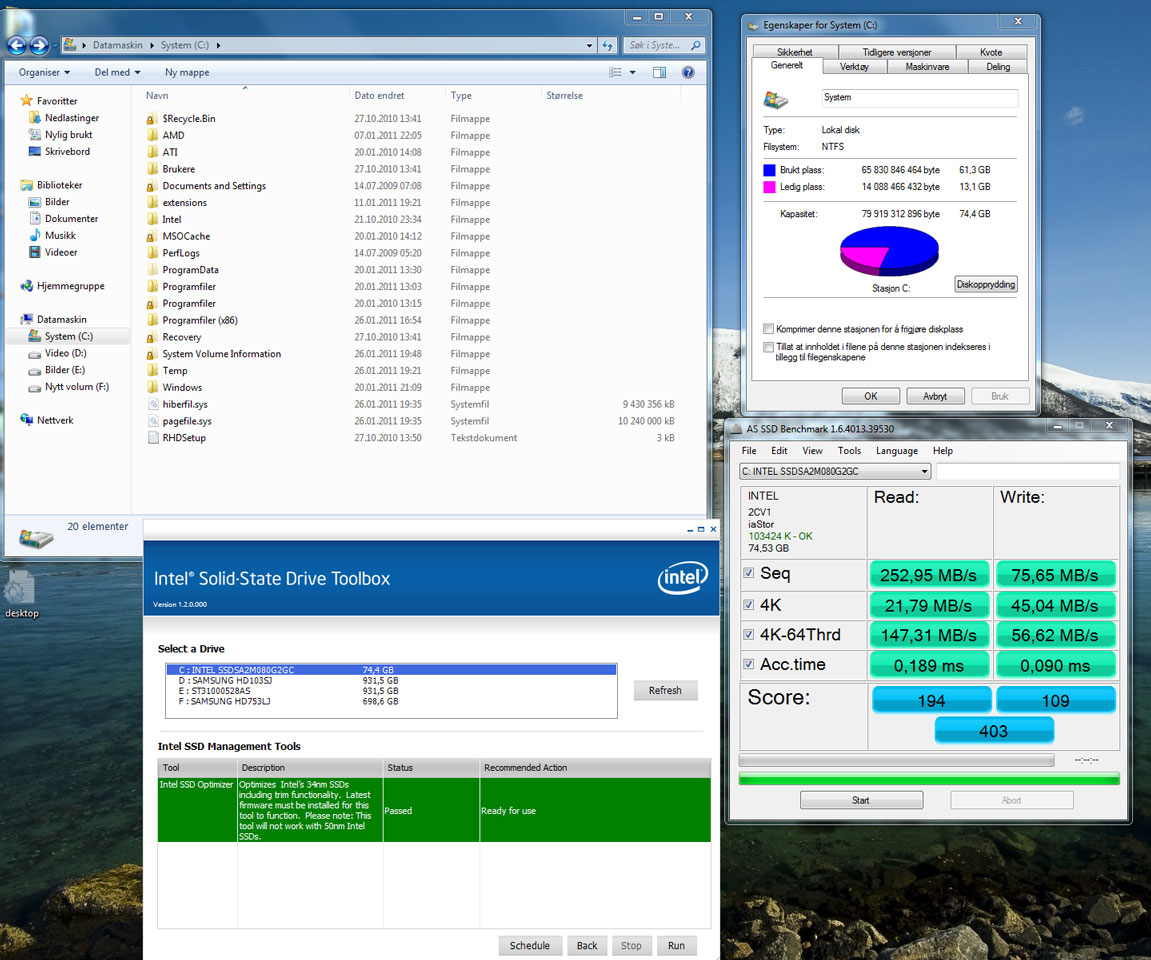Open the Organiser dropdown menu
The width and height of the screenshot is (1151, 960).
(x=45, y=72)
